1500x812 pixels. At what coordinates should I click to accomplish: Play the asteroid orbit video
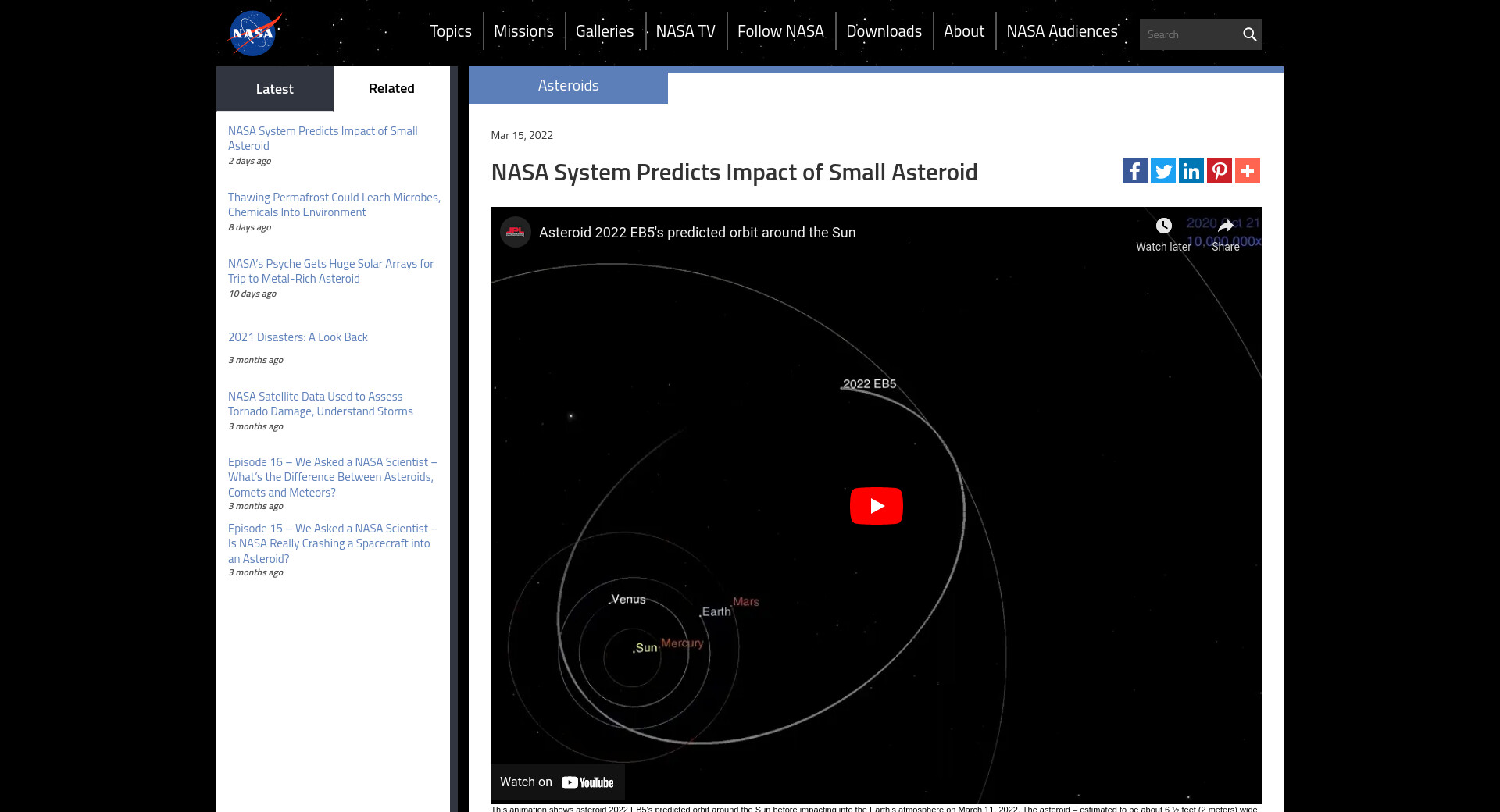click(x=876, y=506)
